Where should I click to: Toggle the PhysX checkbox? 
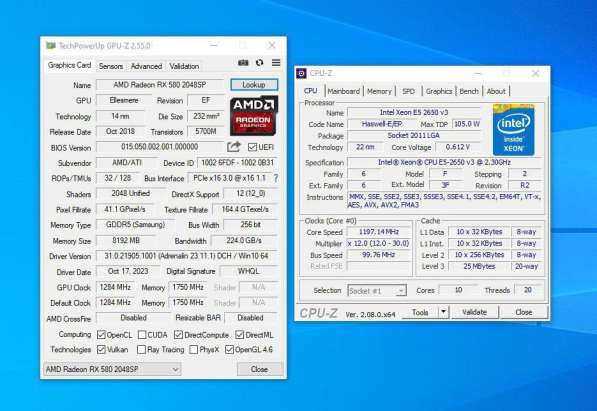[x=194, y=349]
